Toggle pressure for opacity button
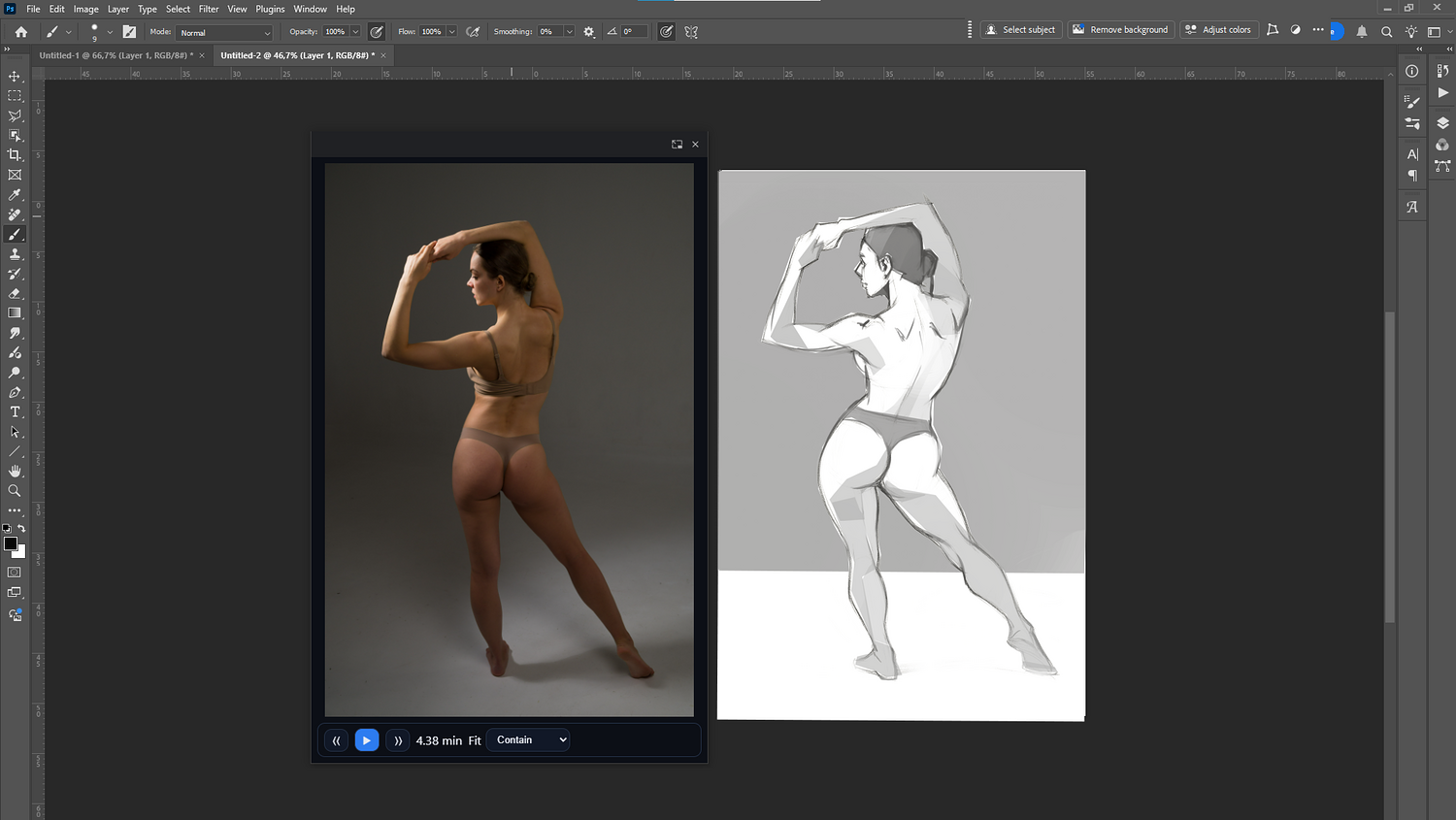This screenshot has height=820, width=1456. tap(377, 32)
